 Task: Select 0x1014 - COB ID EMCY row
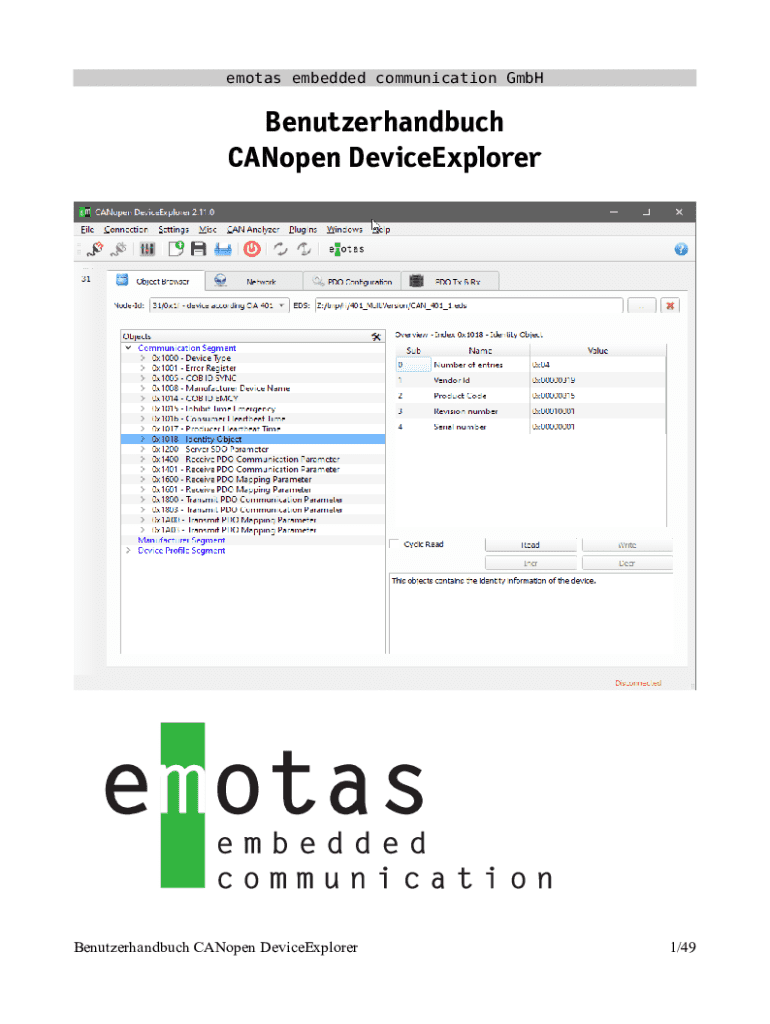coord(253,398)
